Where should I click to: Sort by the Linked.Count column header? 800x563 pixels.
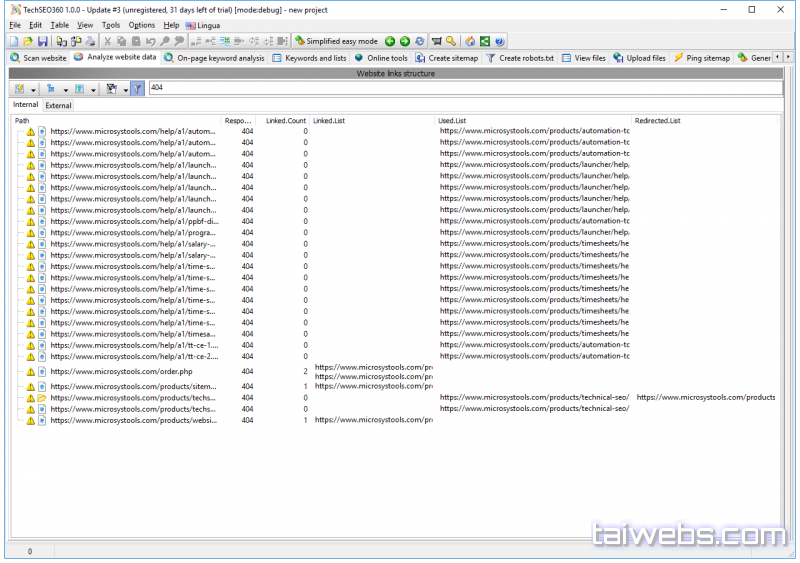click(x=285, y=120)
